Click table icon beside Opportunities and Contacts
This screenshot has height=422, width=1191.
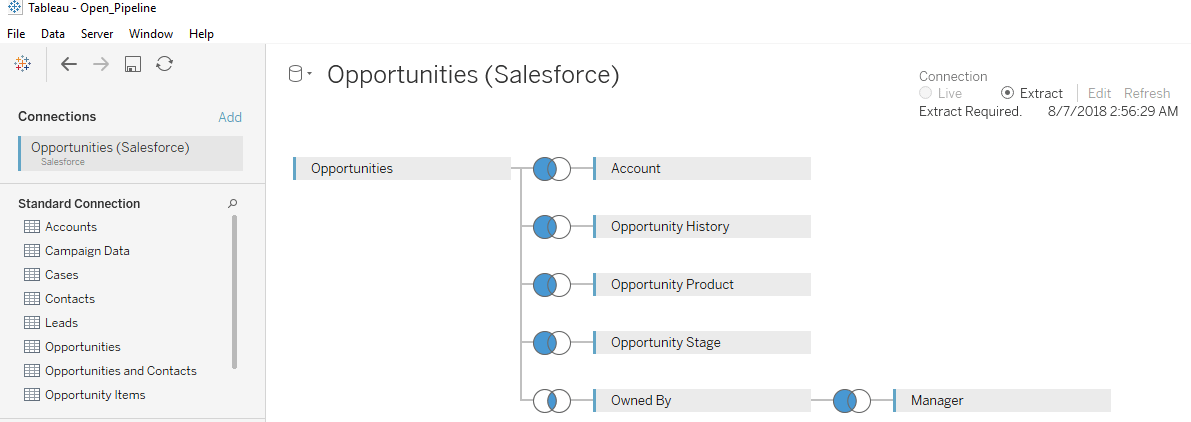pyautogui.click(x=31, y=370)
